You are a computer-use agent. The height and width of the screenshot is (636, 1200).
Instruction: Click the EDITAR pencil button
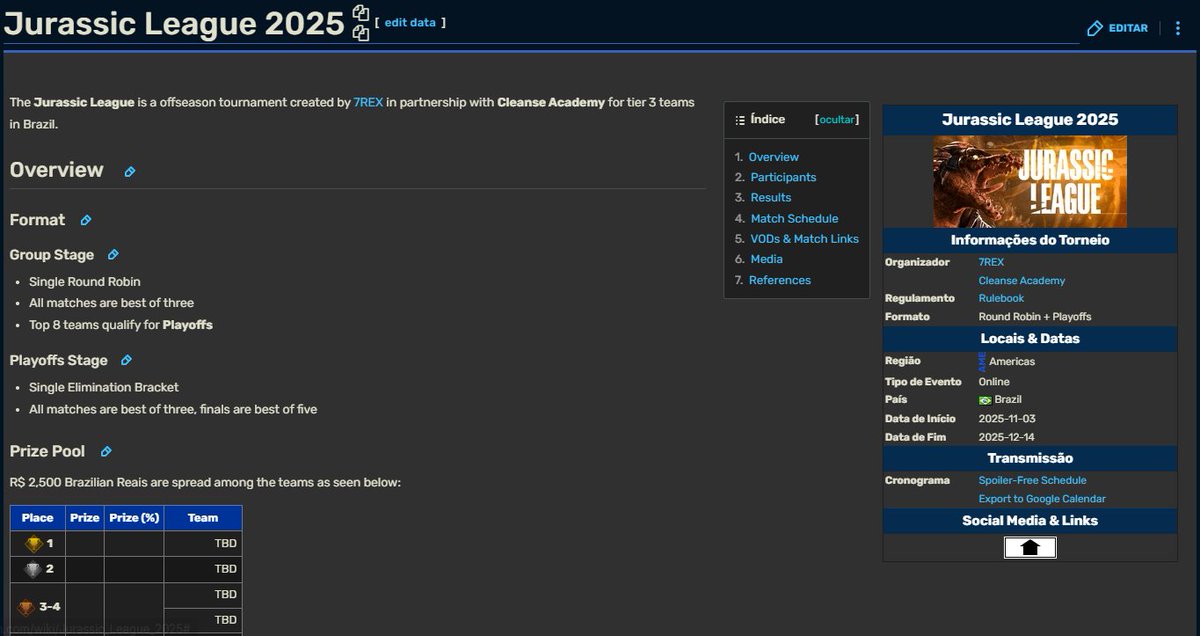1118,28
